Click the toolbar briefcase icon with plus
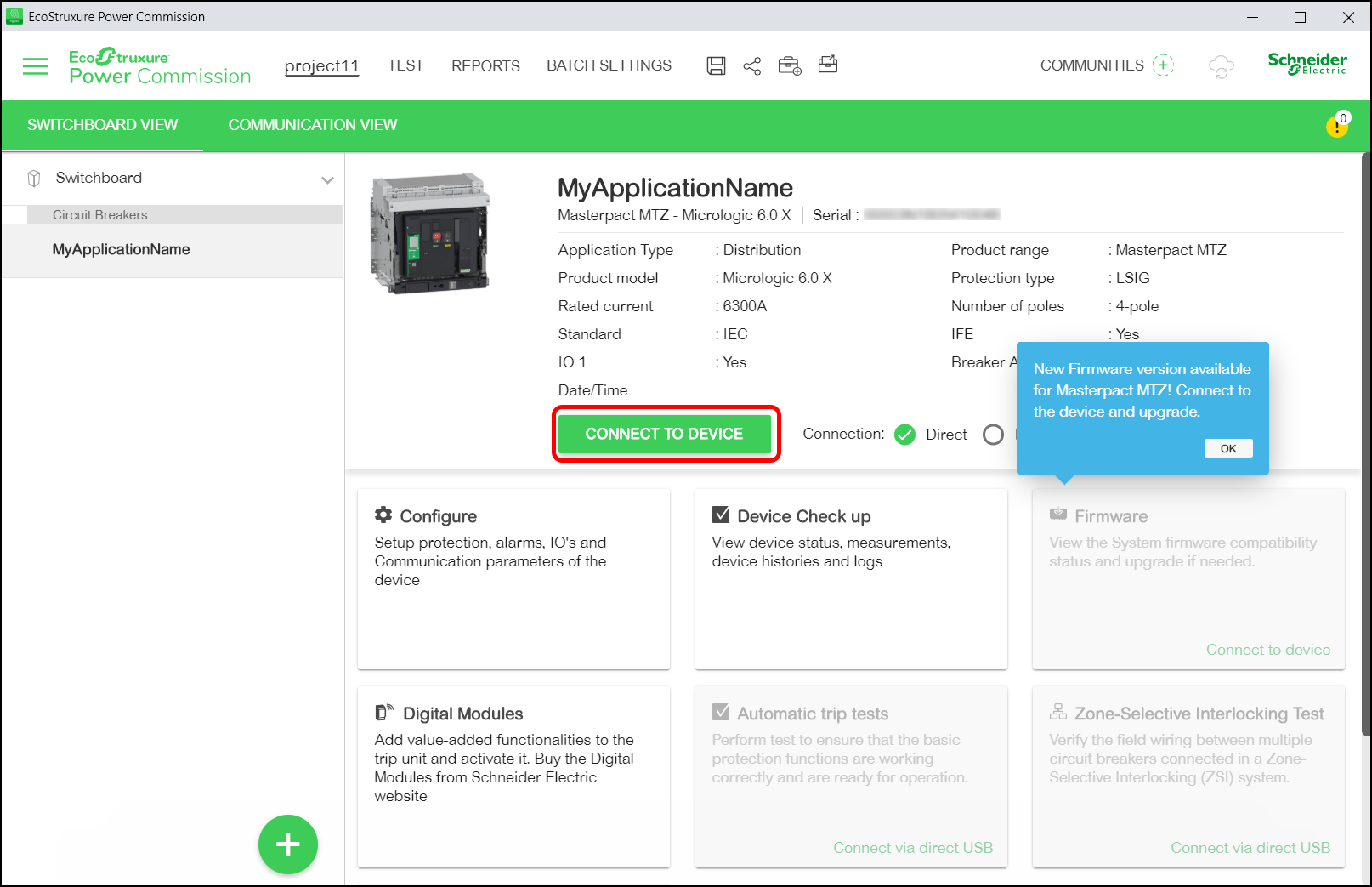This screenshot has width=1372, height=887. point(790,65)
